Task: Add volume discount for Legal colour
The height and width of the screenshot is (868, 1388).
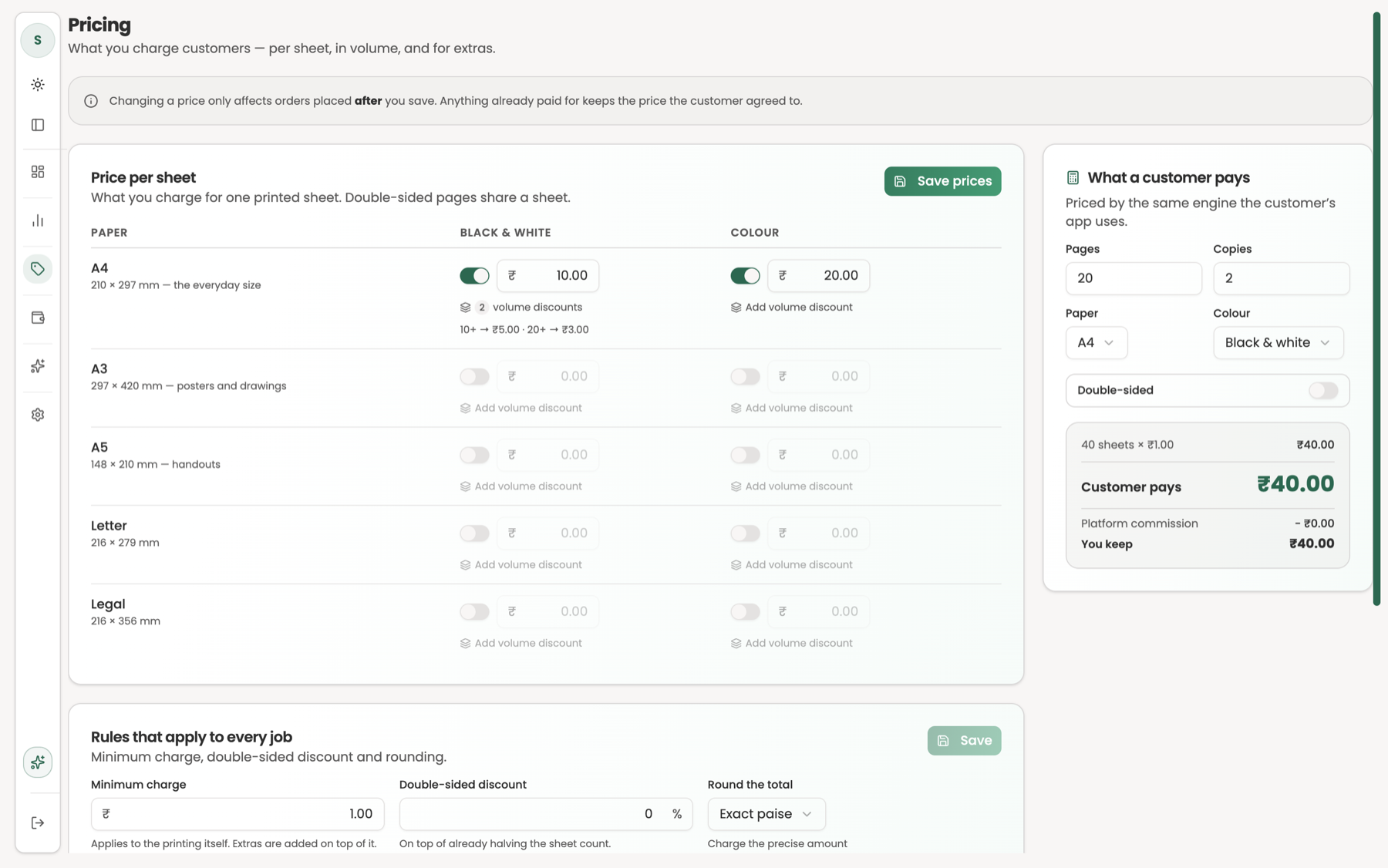Action: (791, 644)
